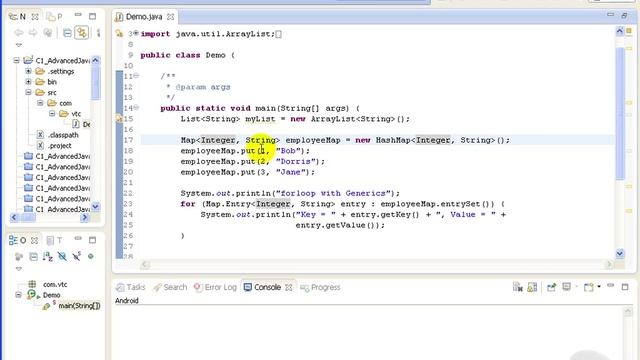
Task: Click Focus on Active Task in Outline
Action: tap(19, 256)
